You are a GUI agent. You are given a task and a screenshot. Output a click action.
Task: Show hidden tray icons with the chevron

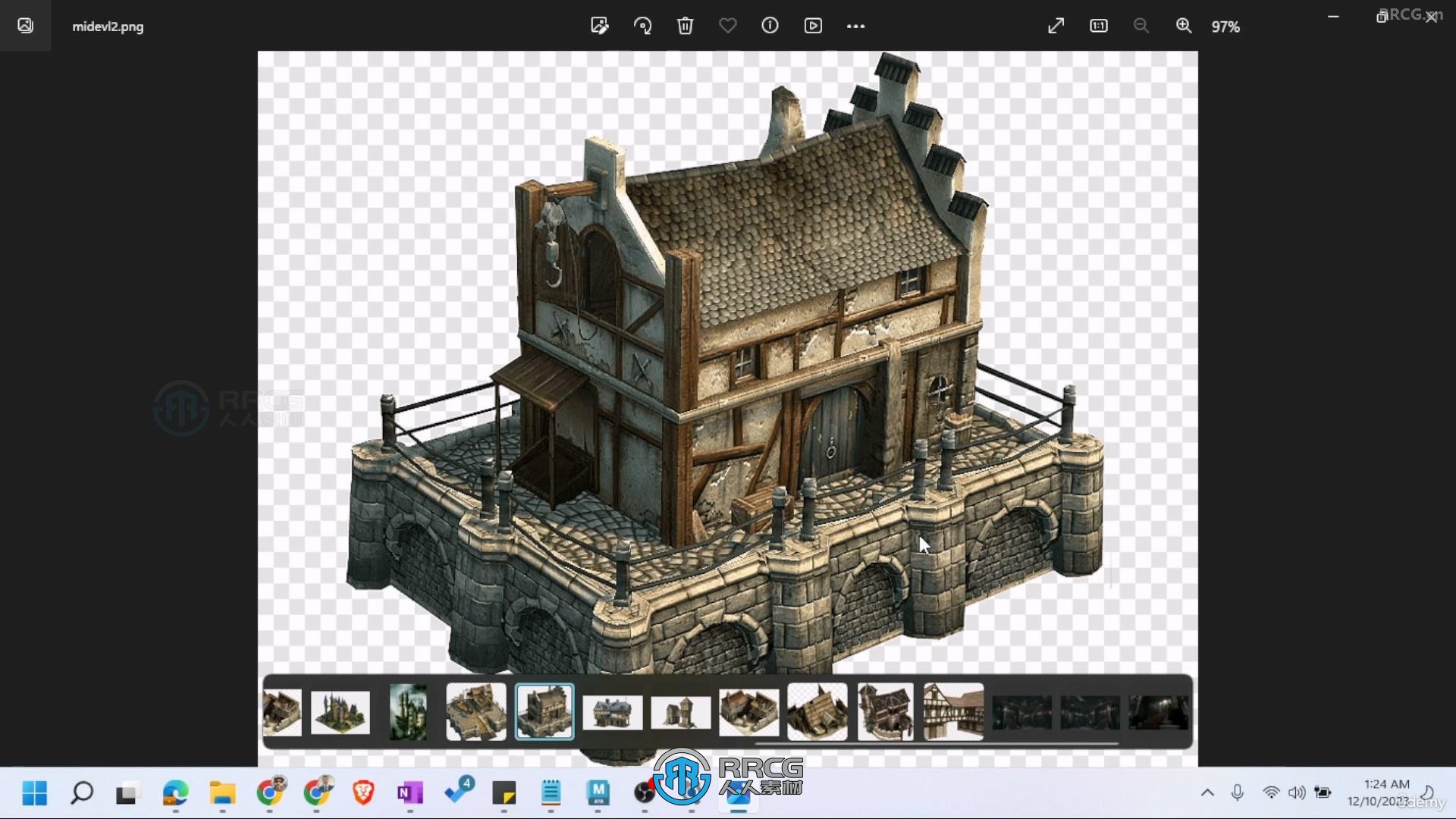(1207, 793)
